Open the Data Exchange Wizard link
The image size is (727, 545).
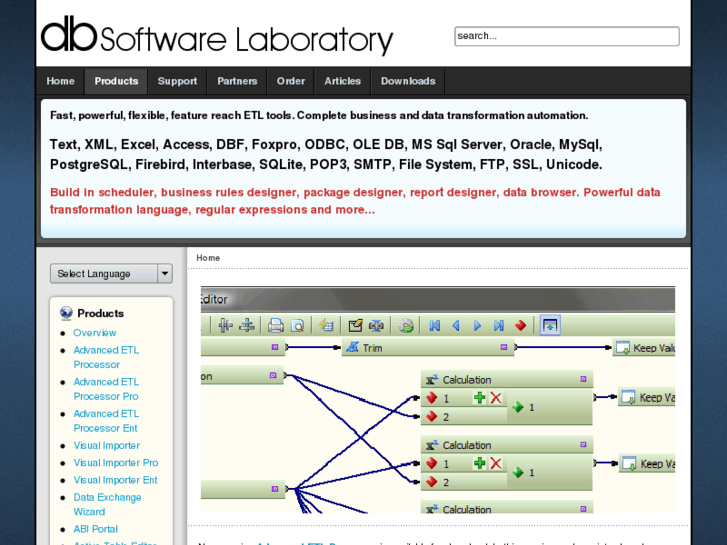click(107, 504)
